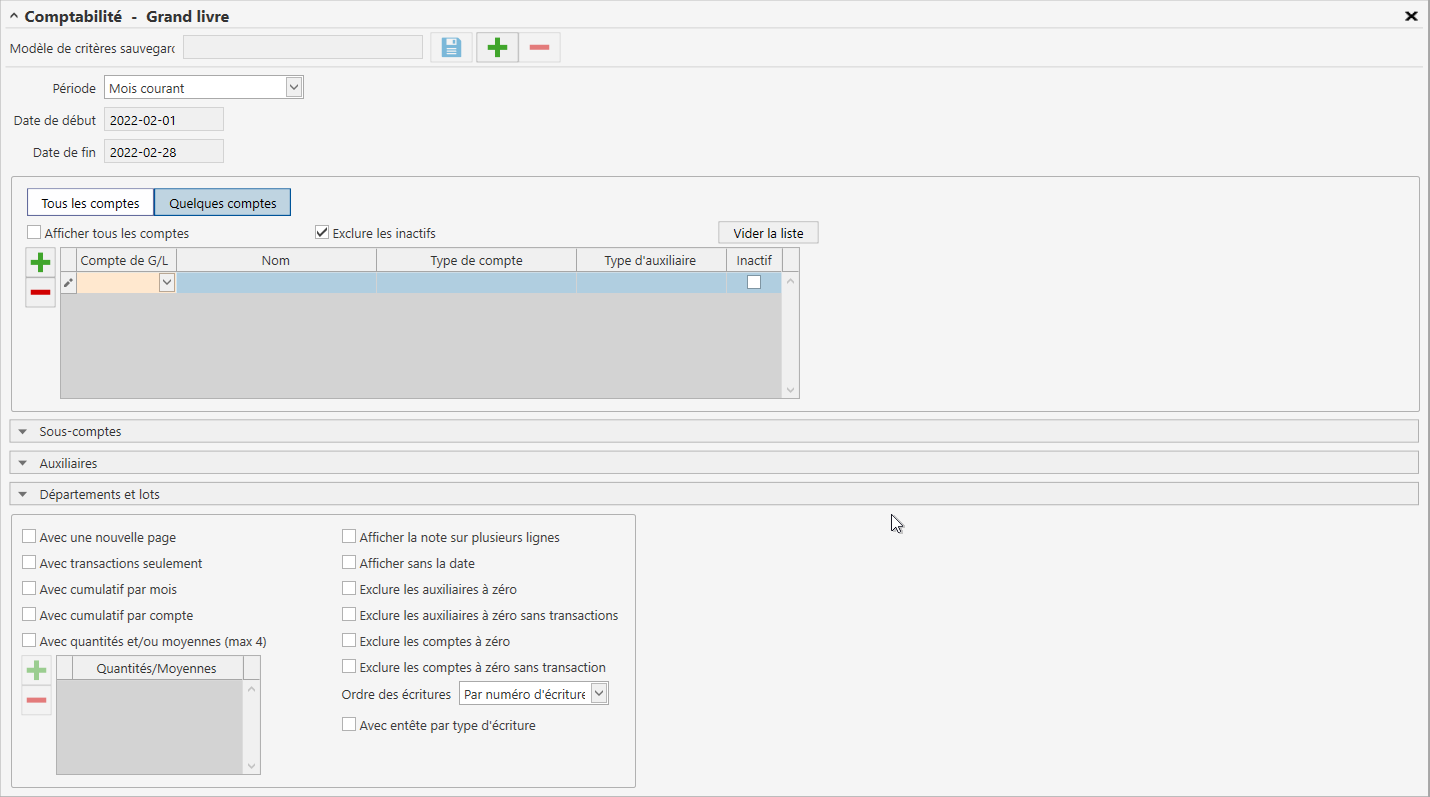Check Exclure les auxiliaires à zéro sans transactions
1430x797 pixels.
[349, 615]
